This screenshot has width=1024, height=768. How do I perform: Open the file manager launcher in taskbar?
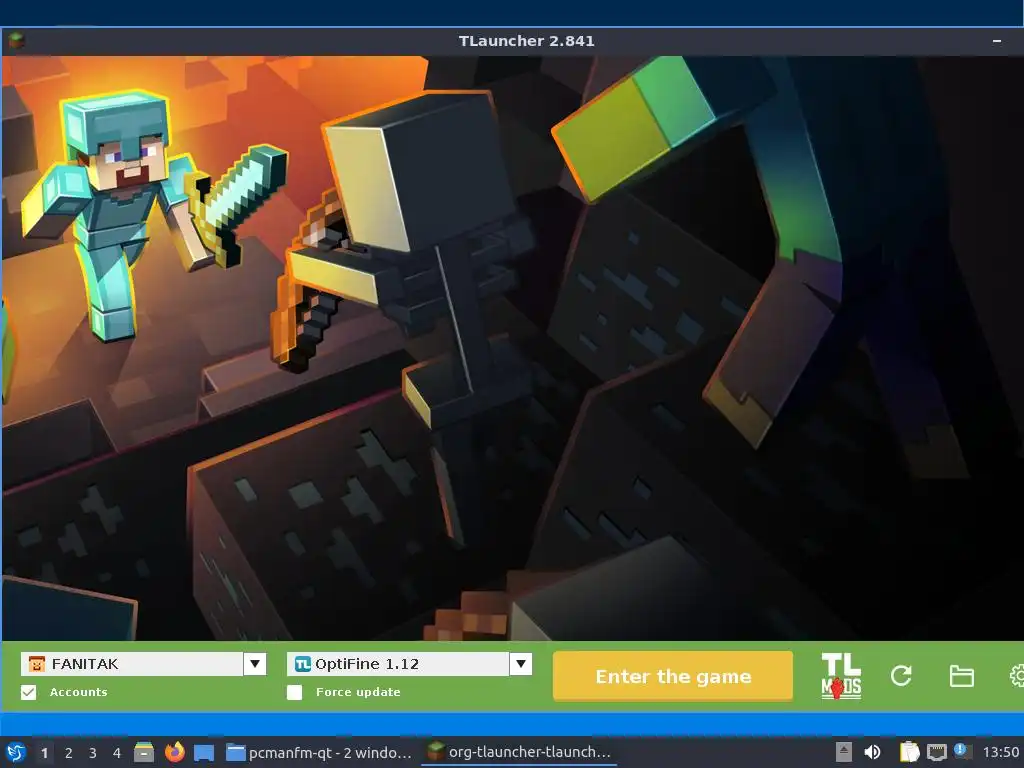pyautogui.click(x=144, y=752)
